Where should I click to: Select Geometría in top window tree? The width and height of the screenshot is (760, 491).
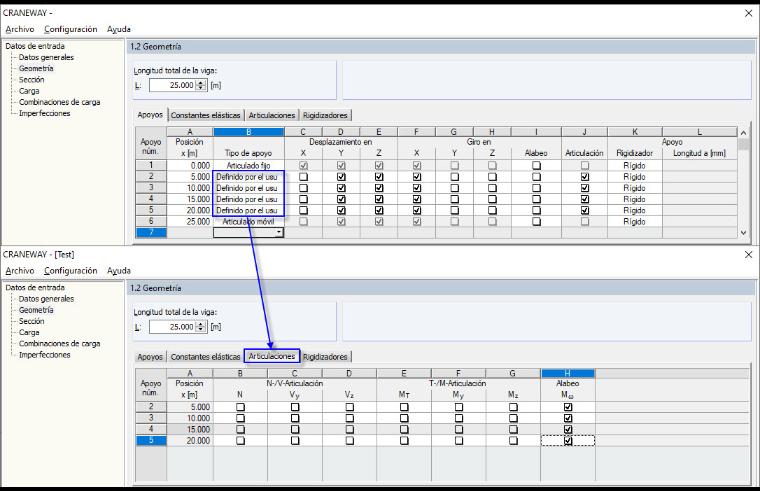point(36,68)
